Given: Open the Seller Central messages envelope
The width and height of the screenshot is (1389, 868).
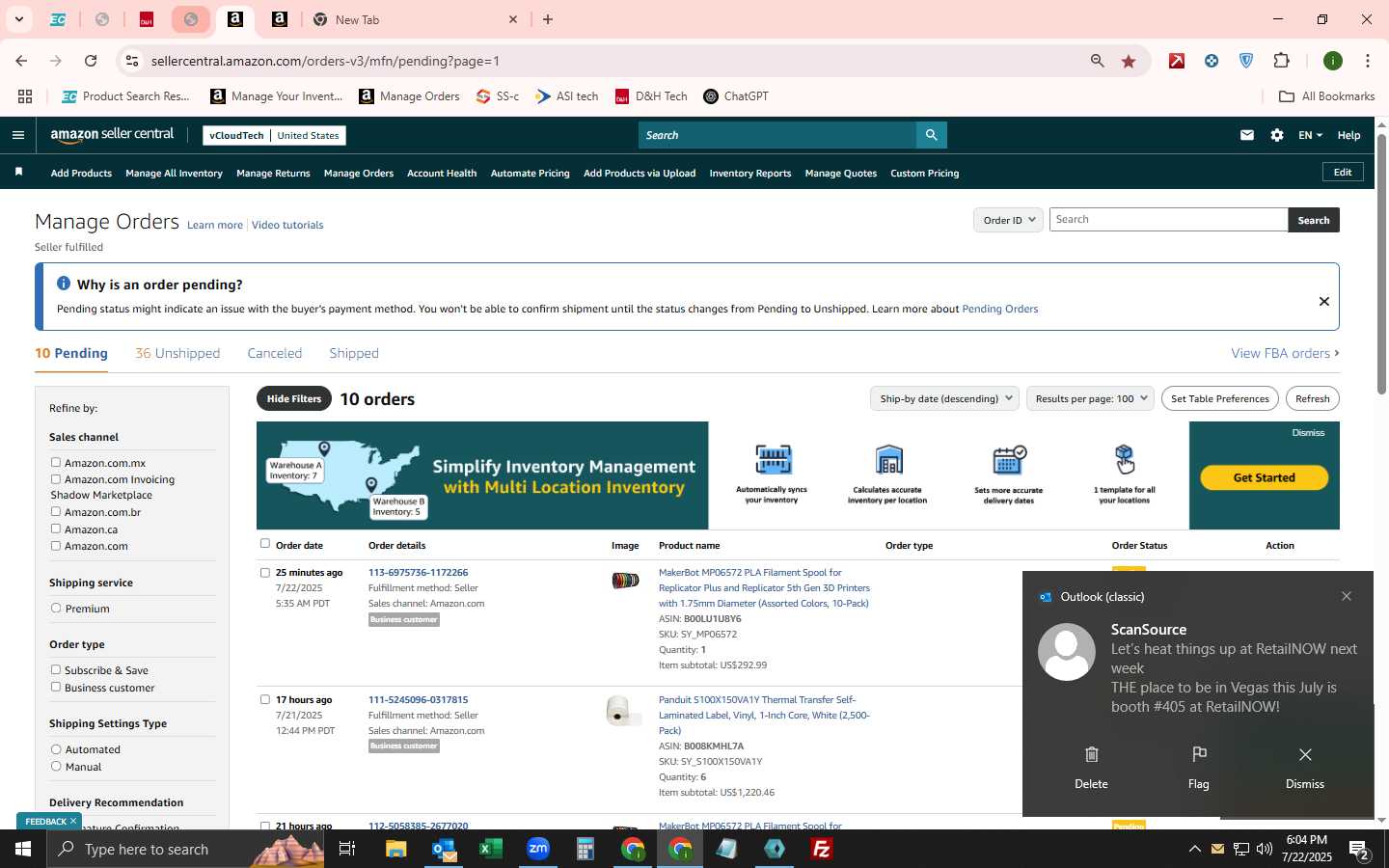Looking at the screenshot, I should coord(1247,135).
